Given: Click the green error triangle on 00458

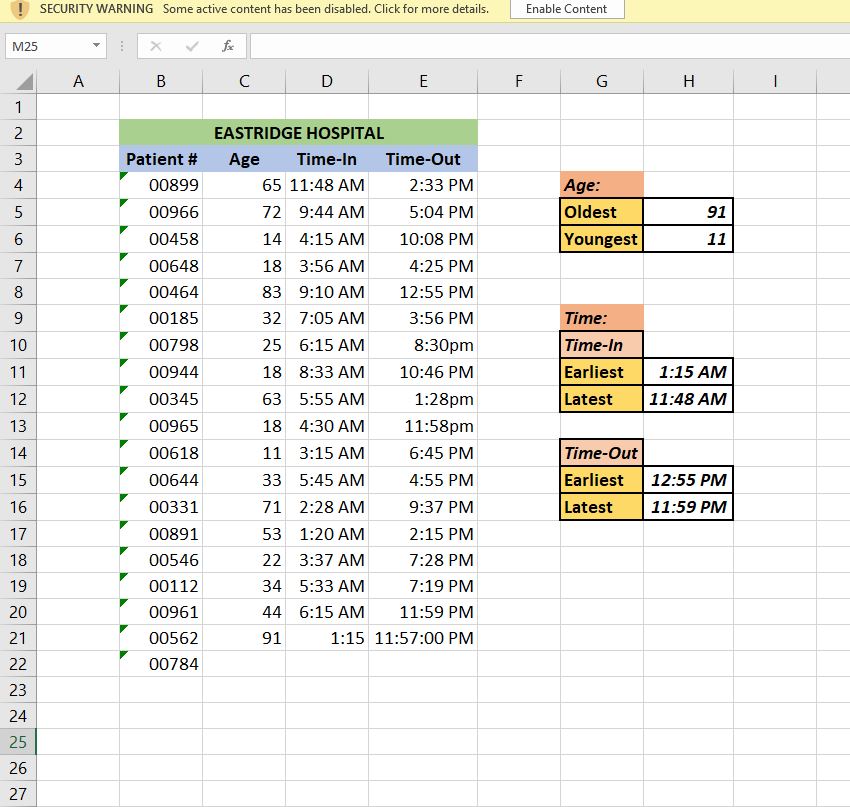Looking at the screenshot, I should (124, 230).
